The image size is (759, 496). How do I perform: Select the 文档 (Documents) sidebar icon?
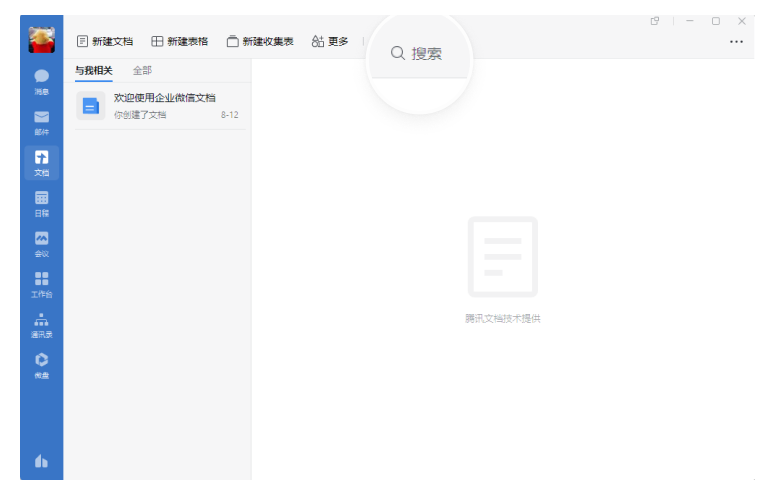[x=41, y=162]
